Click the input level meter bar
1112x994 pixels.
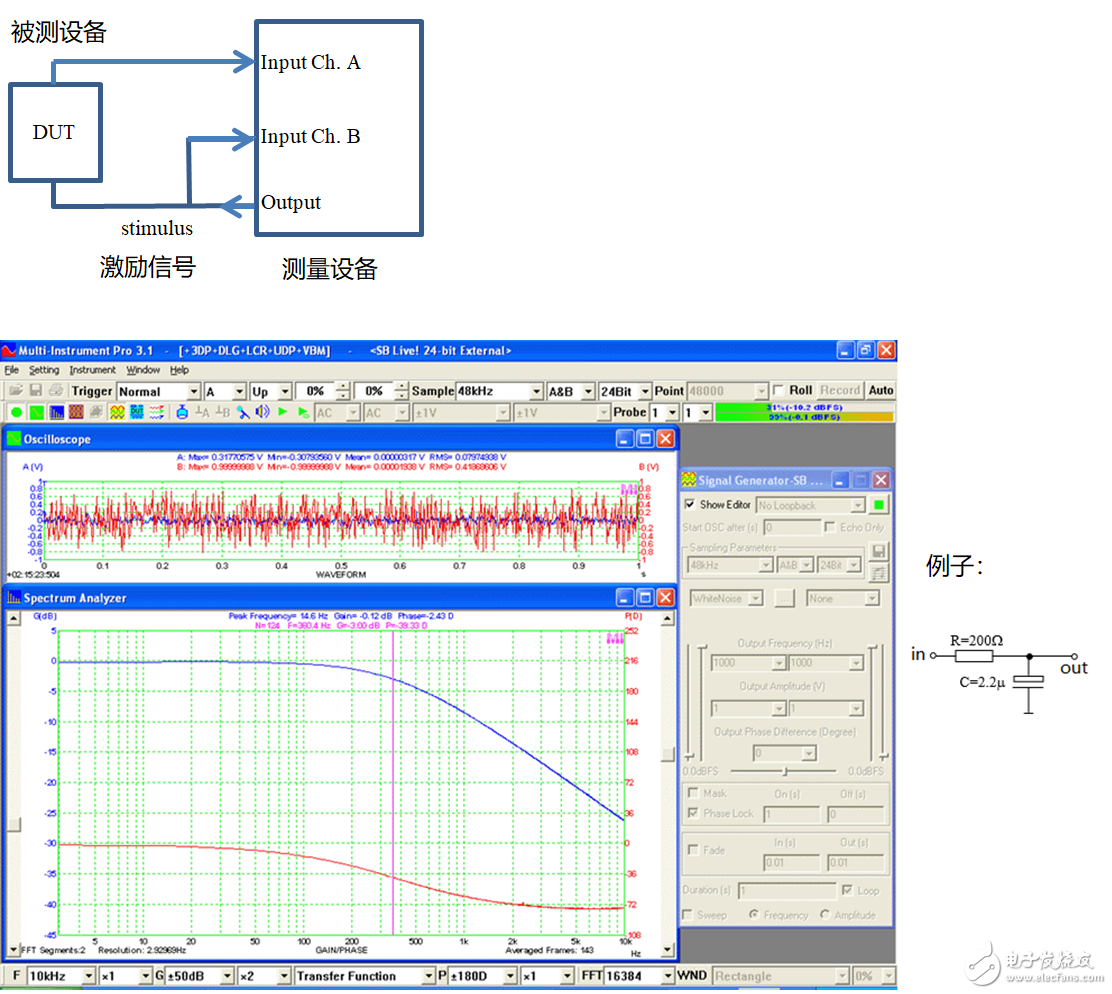pos(804,412)
